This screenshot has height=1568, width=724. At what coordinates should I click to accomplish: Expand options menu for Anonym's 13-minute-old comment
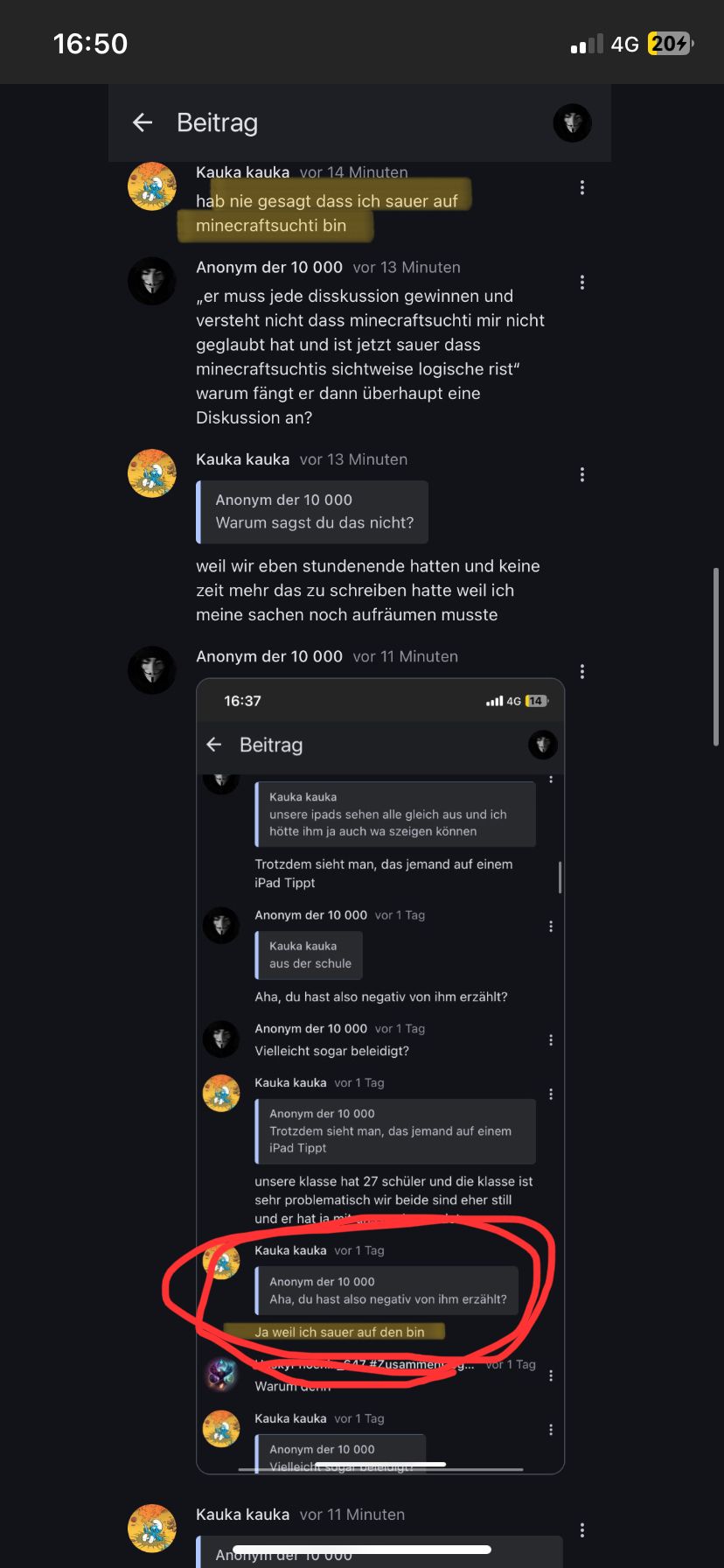coord(582,283)
